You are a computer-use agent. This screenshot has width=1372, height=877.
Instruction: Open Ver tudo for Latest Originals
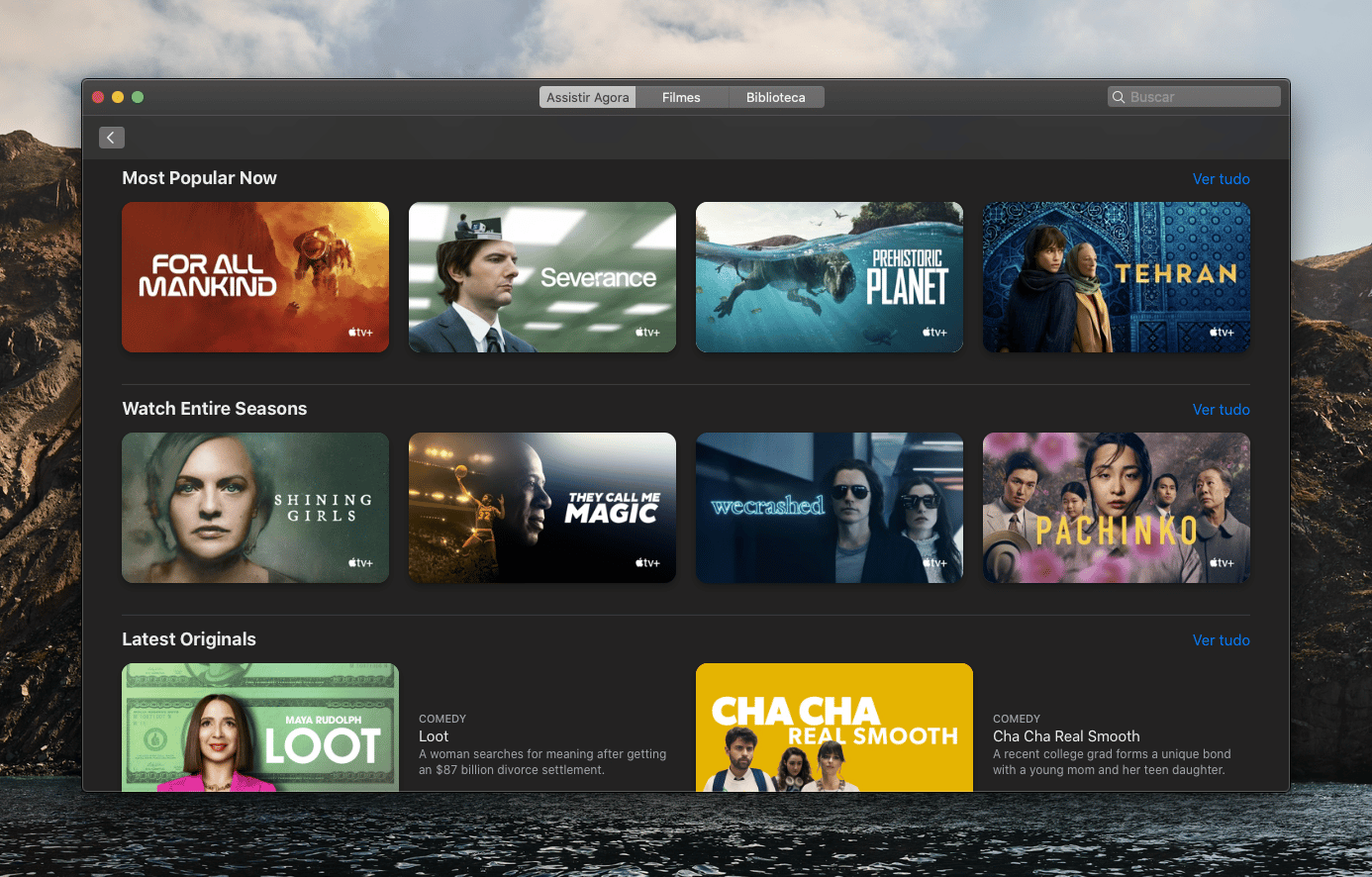[1221, 640]
